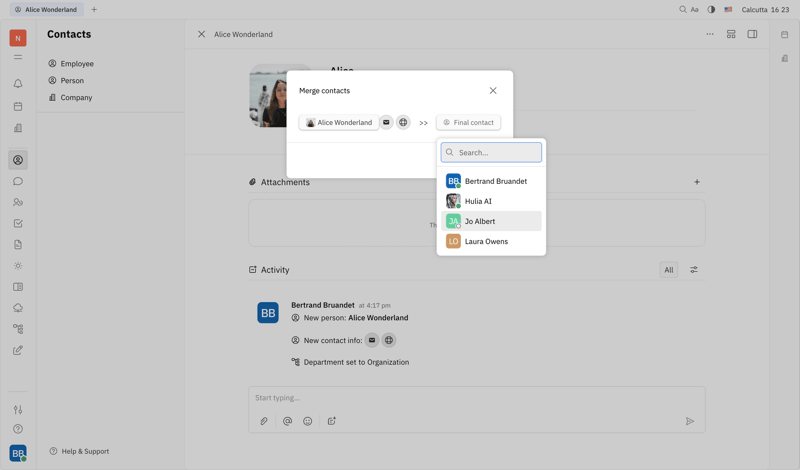Click the Aa font size icon

click(694, 9)
